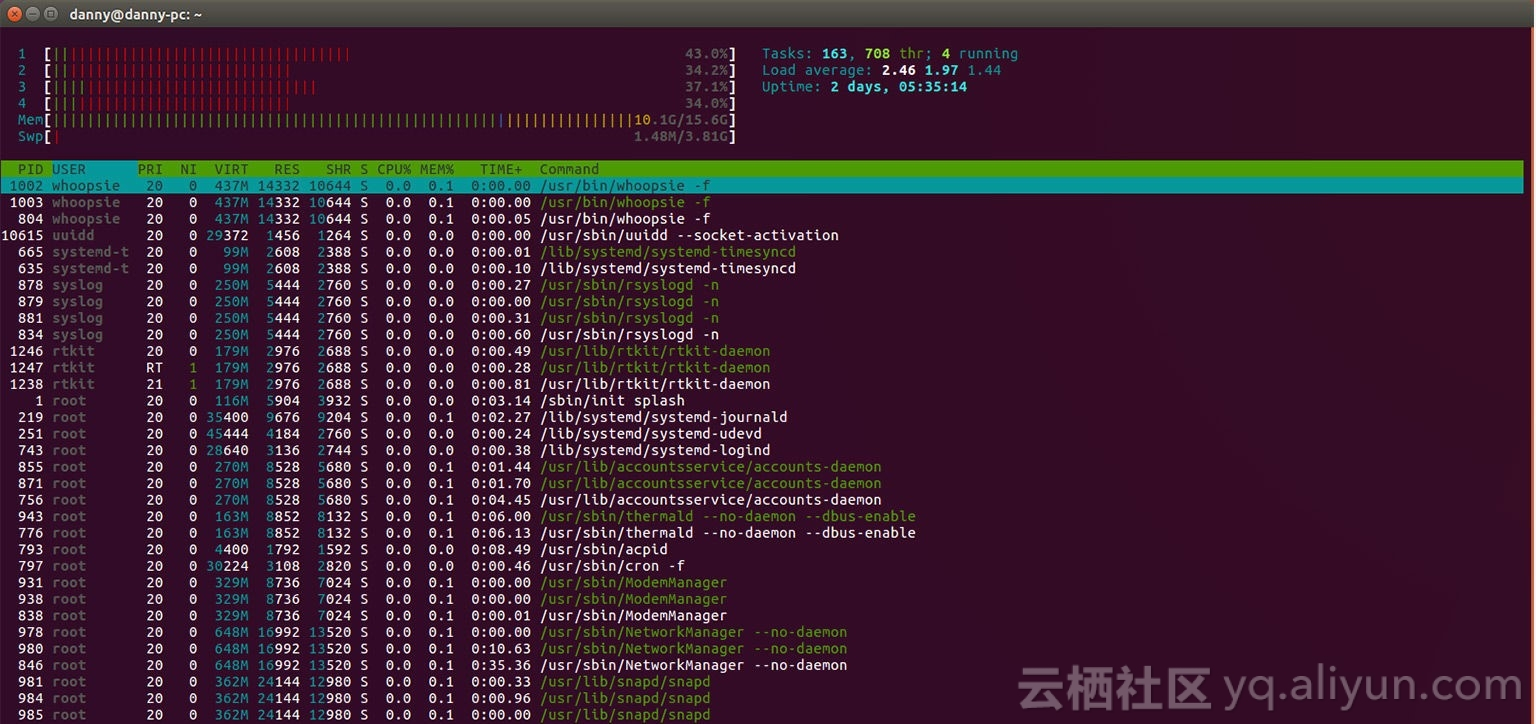1536x724 pixels.
Task: Select the /usr/sbin/cron -f process
Action: pyautogui.click(x=762, y=565)
